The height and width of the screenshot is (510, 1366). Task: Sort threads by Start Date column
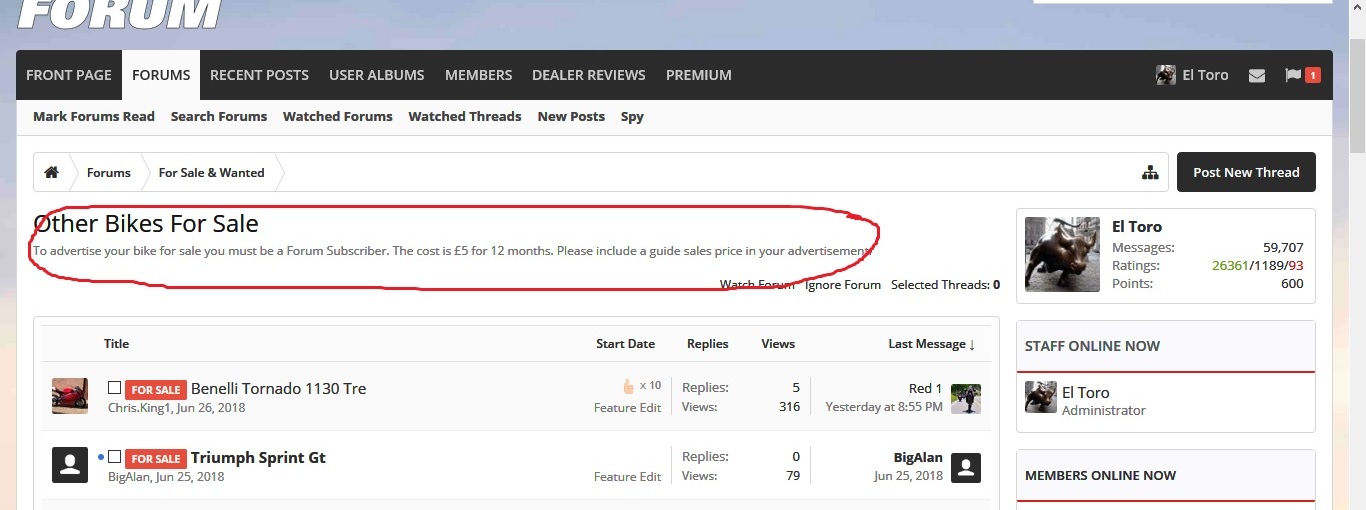(625, 344)
